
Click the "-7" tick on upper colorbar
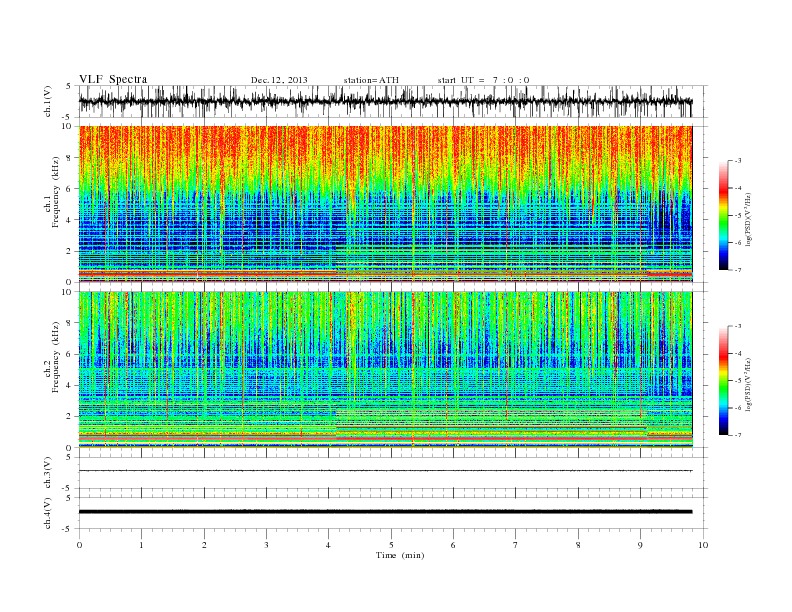[738, 270]
